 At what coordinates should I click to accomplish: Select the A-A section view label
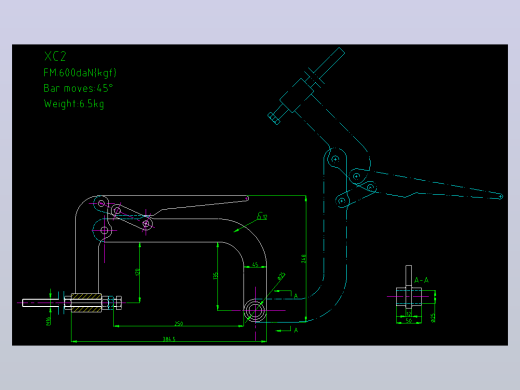(x=421, y=280)
